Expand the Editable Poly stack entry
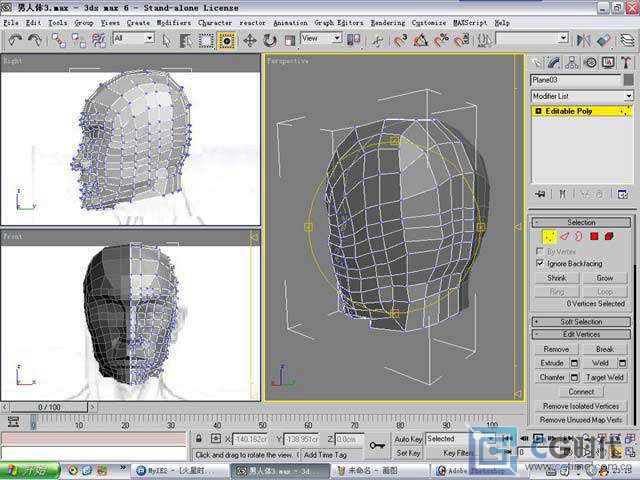Viewport: 640px width, 480px height. point(538,111)
